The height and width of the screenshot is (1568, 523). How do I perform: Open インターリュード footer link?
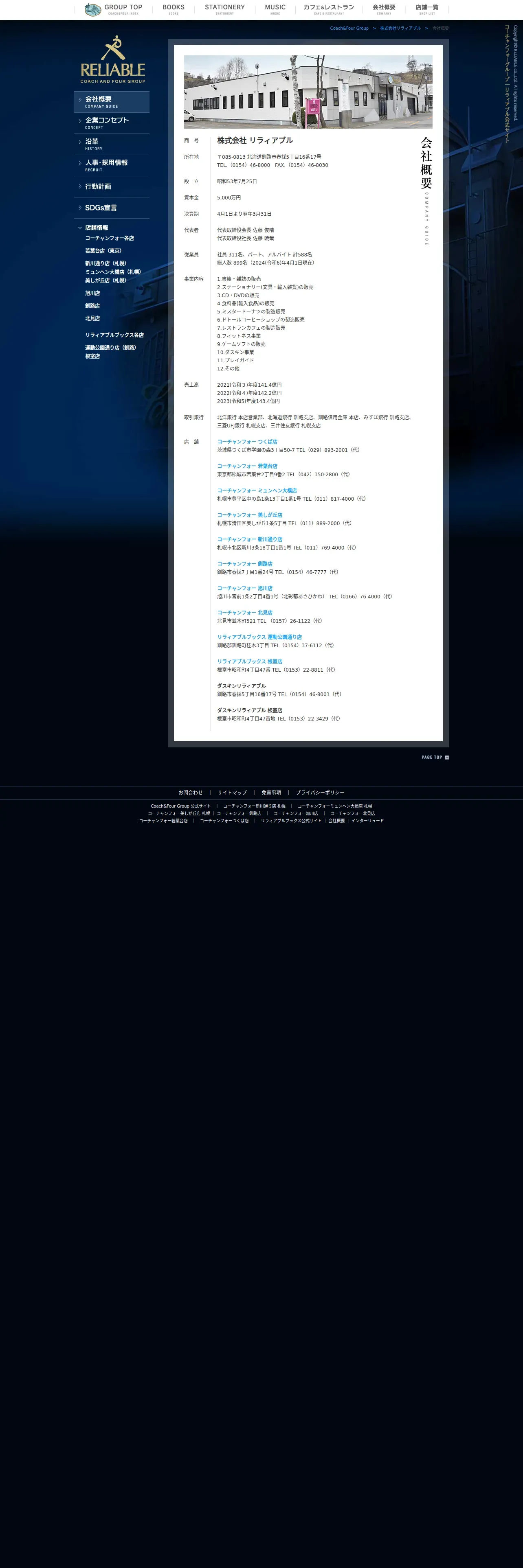click(x=368, y=821)
